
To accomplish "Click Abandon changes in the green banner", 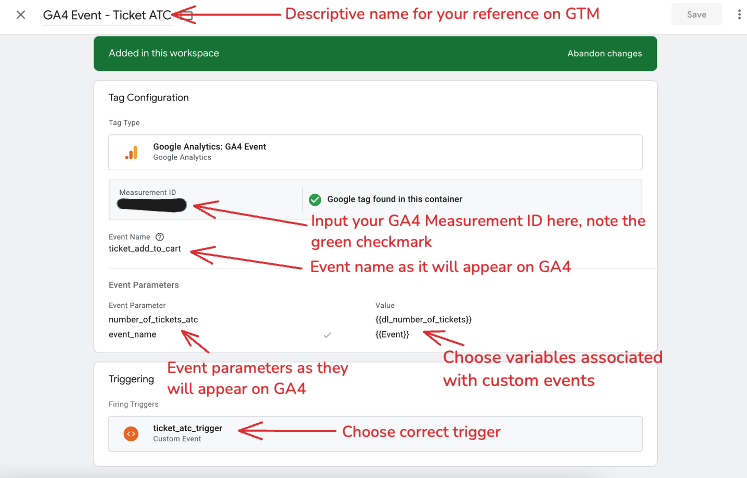I will pyautogui.click(x=605, y=53).
